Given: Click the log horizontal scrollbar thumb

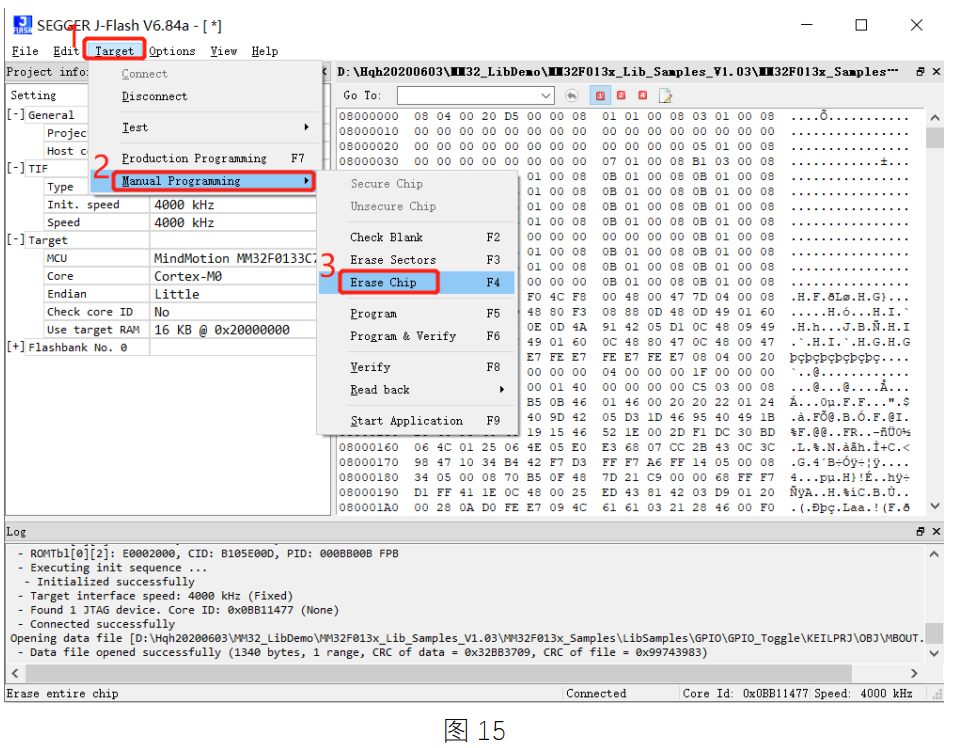Looking at the screenshot, I should coord(438,673).
